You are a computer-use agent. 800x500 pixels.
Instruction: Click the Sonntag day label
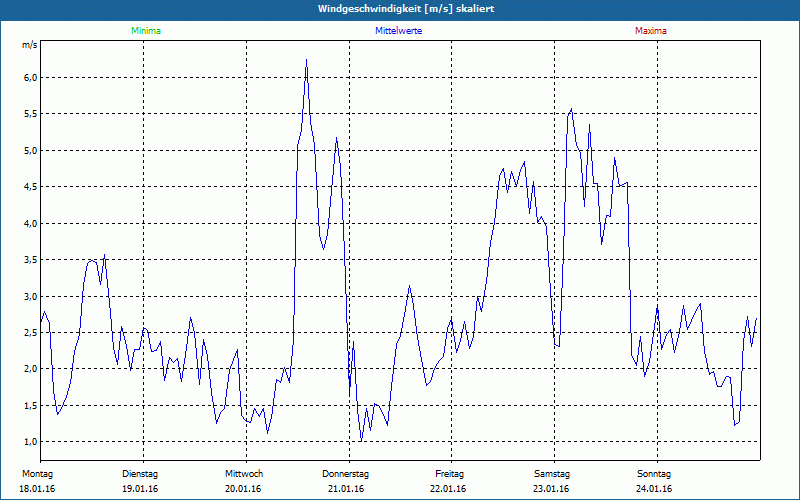(654, 474)
